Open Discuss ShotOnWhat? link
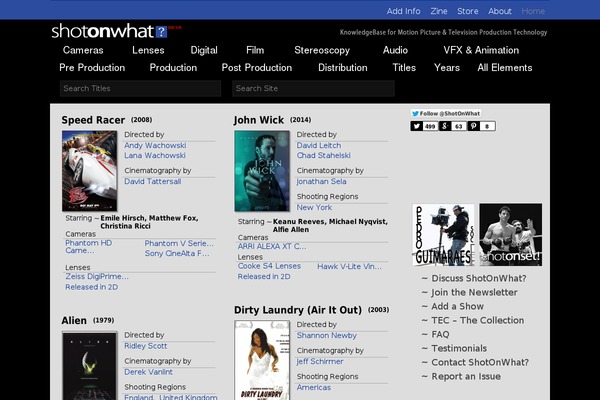 pos(478,278)
